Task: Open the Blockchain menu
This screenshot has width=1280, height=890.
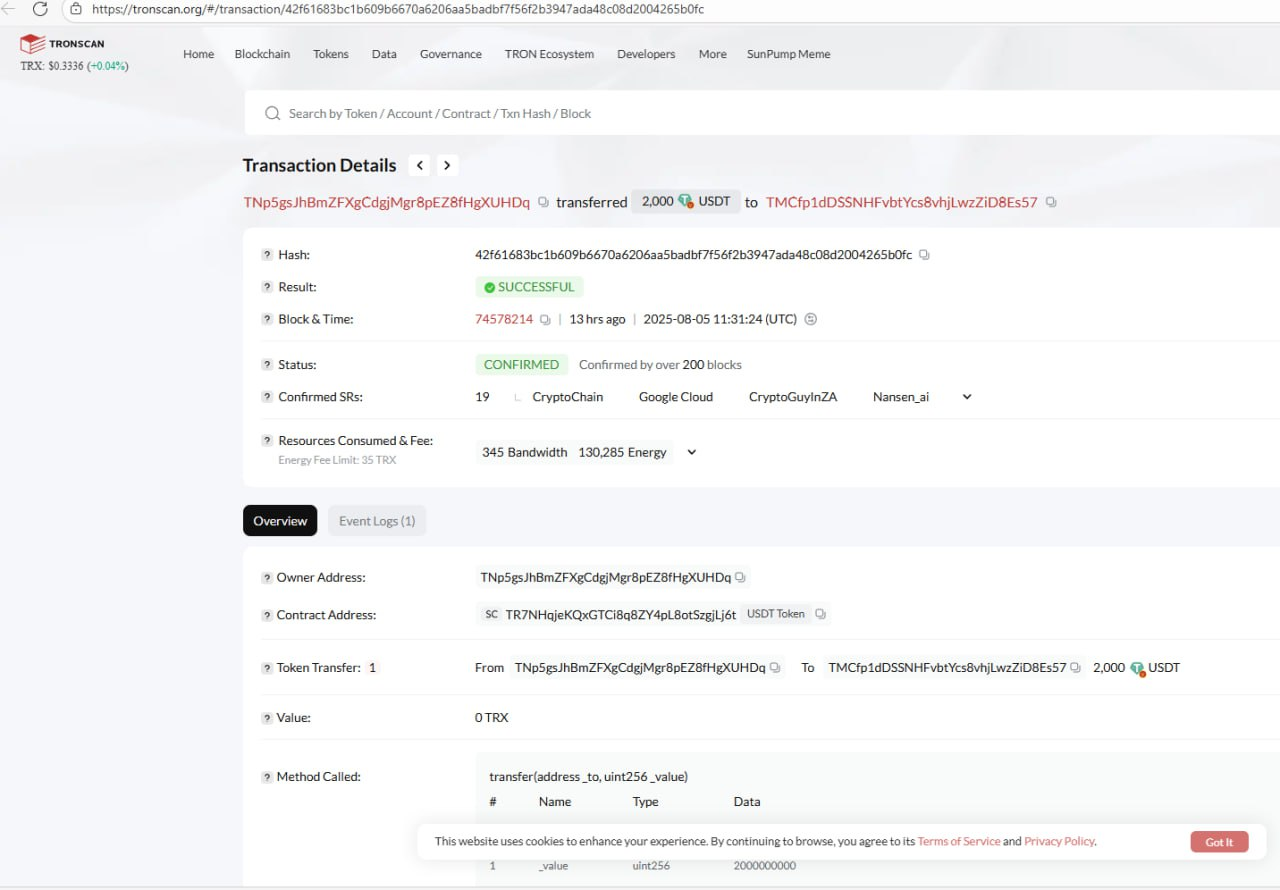Action: pyautogui.click(x=262, y=54)
